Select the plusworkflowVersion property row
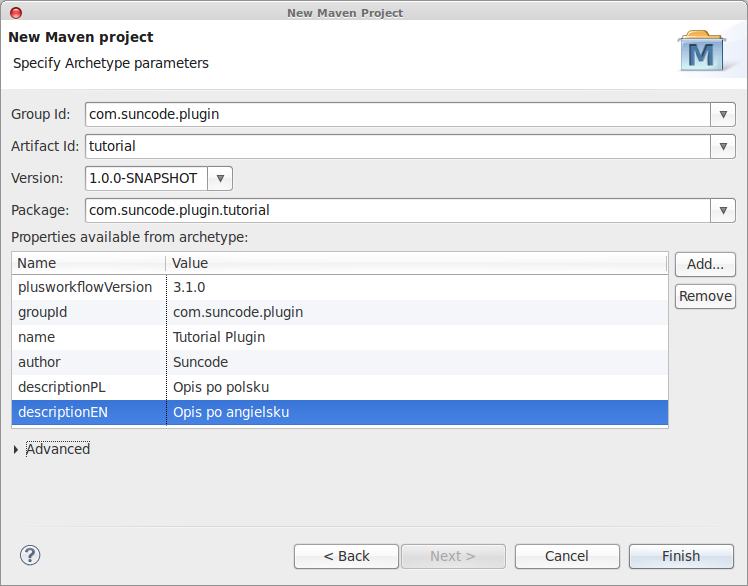 pos(340,287)
